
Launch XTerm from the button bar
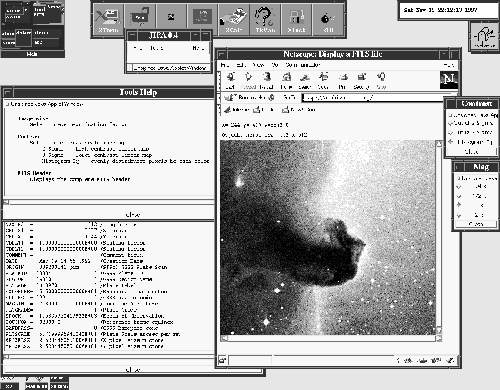point(108,19)
